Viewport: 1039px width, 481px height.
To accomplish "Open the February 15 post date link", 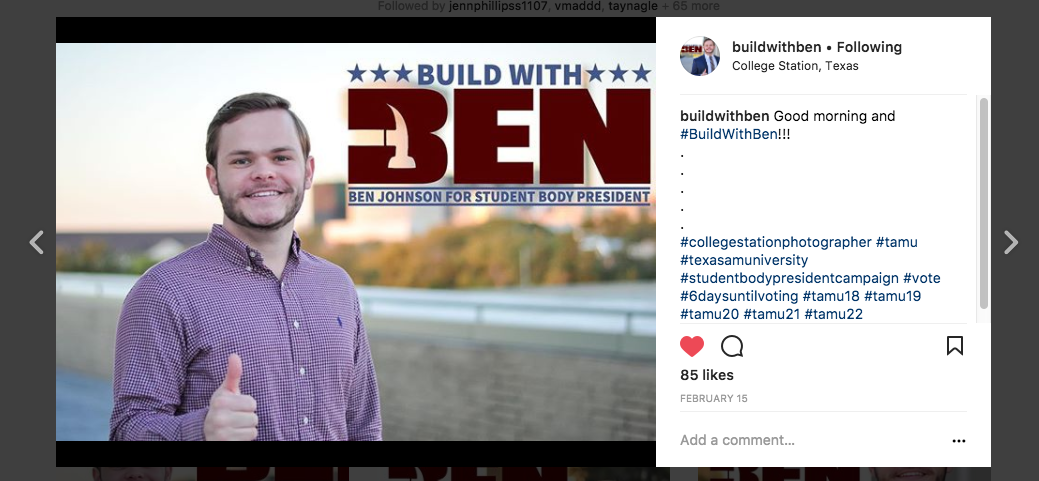I will coord(714,398).
